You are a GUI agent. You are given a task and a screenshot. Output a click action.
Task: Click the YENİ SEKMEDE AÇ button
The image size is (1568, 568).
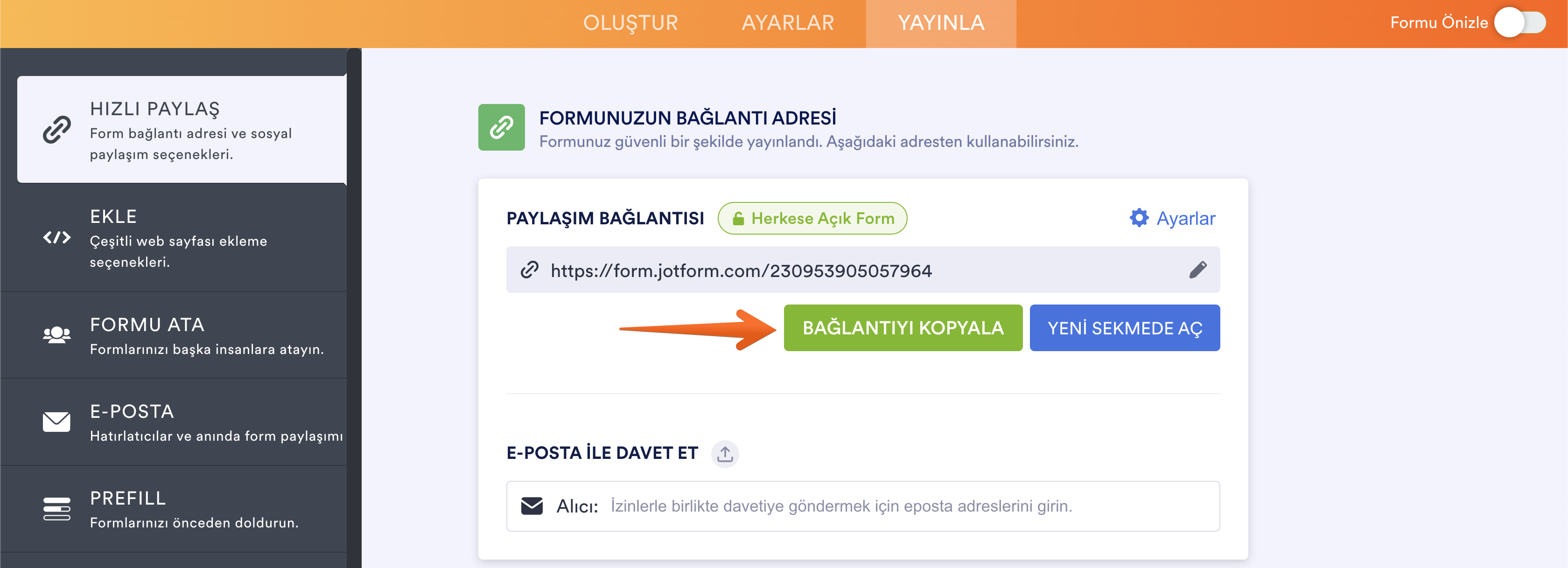tap(1124, 328)
